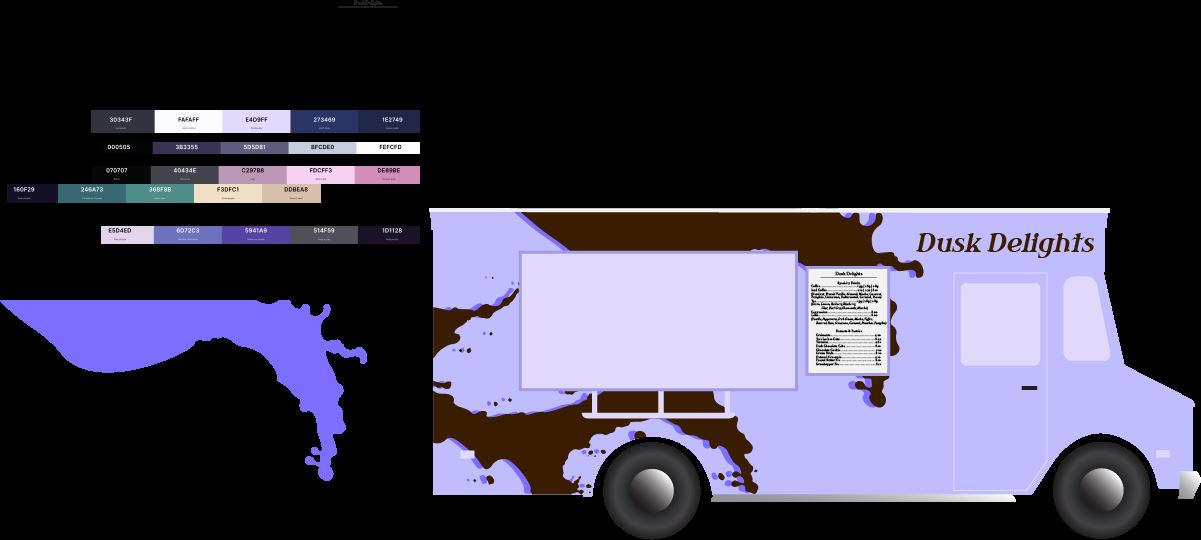Select the large serving window panel

[657, 320]
